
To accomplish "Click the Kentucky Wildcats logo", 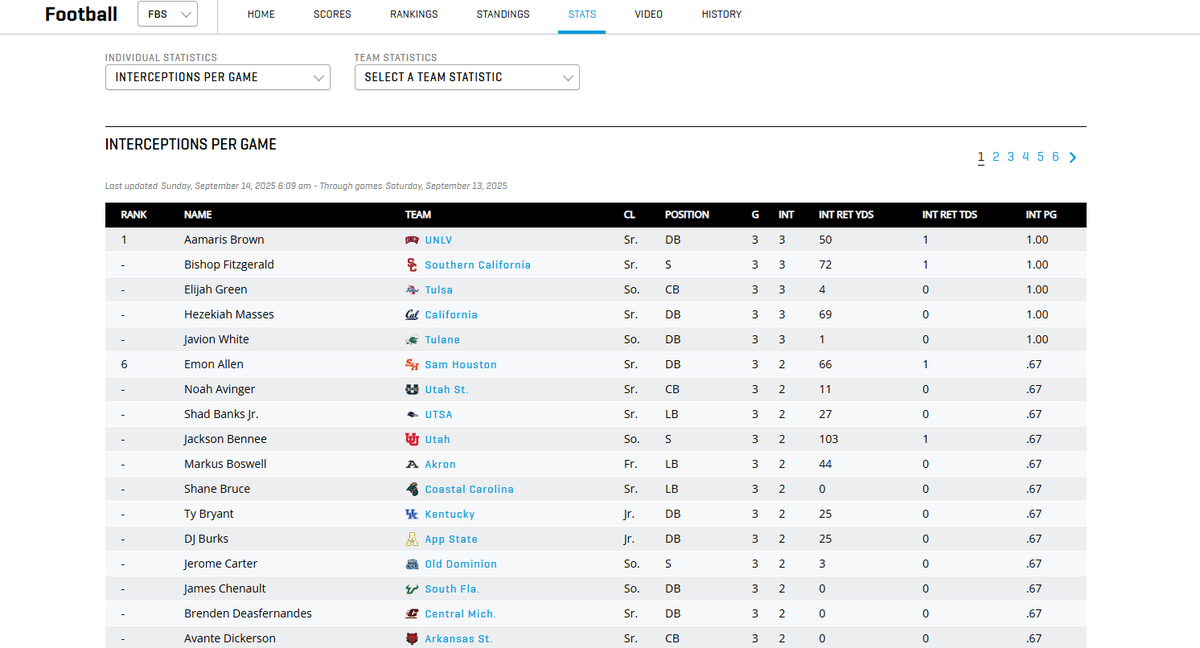I will (411, 513).
